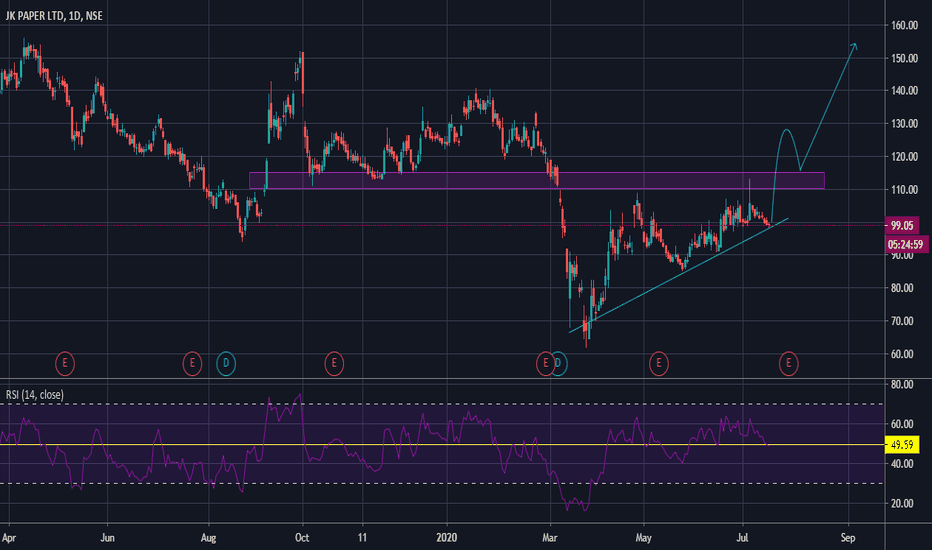This screenshot has width=932, height=550.
Task: Click the 05:24:59 bar countdown label
Action: 905,244
